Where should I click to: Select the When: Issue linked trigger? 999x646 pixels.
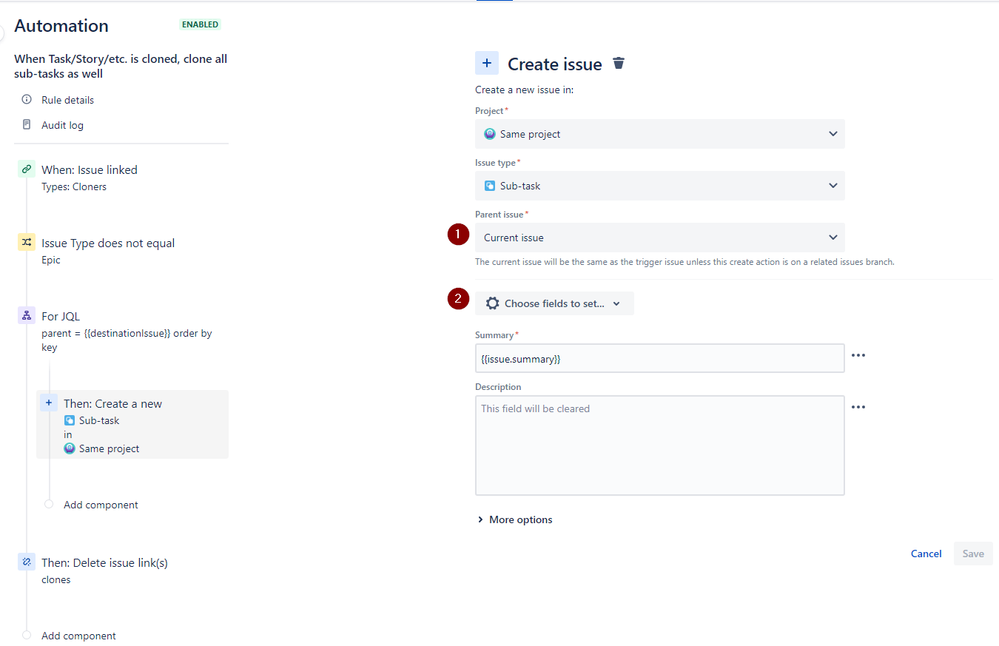tap(89, 169)
